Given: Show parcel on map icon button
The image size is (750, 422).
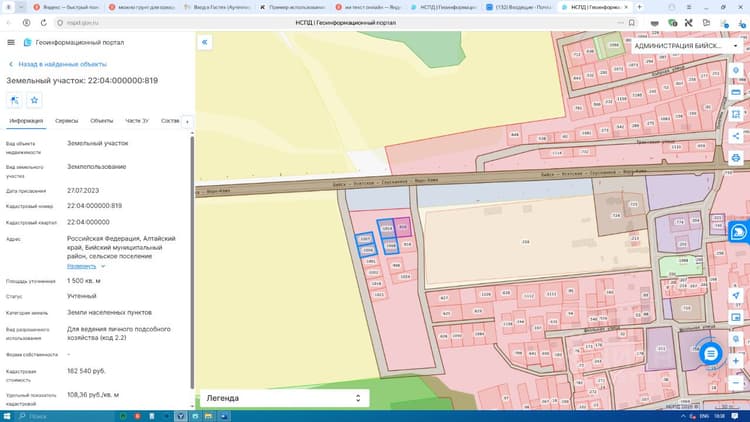Looking at the screenshot, I should pos(15,100).
